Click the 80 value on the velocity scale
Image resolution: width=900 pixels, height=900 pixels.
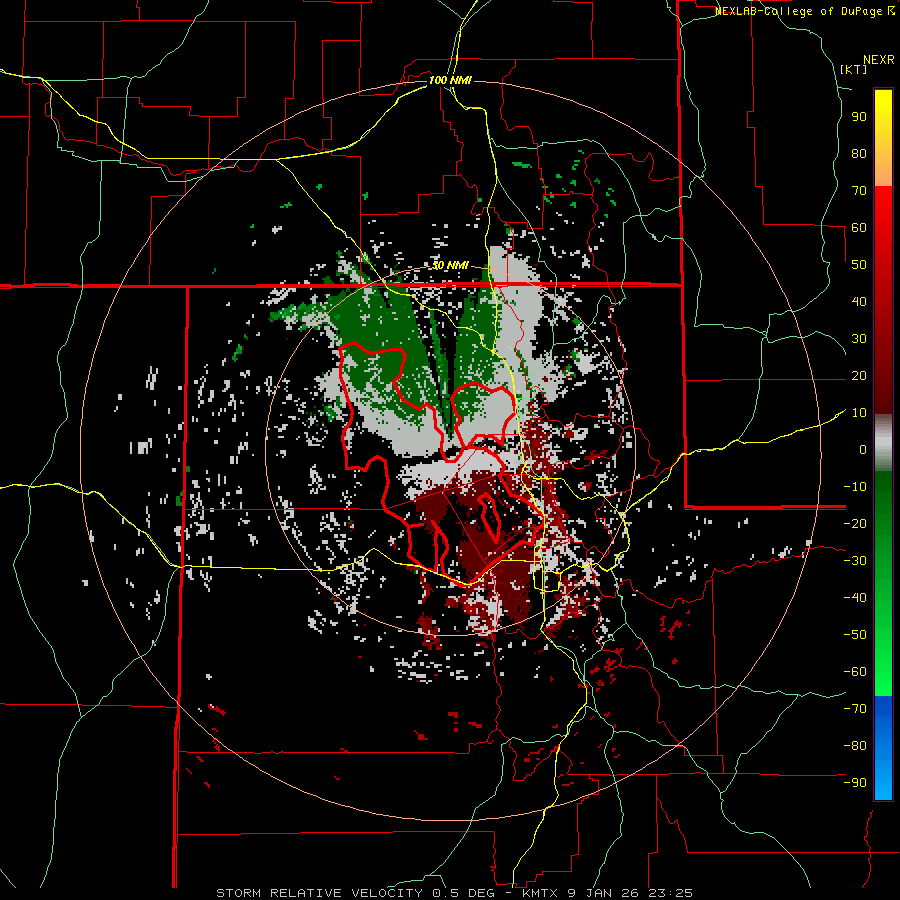click(x=859, y=153)
